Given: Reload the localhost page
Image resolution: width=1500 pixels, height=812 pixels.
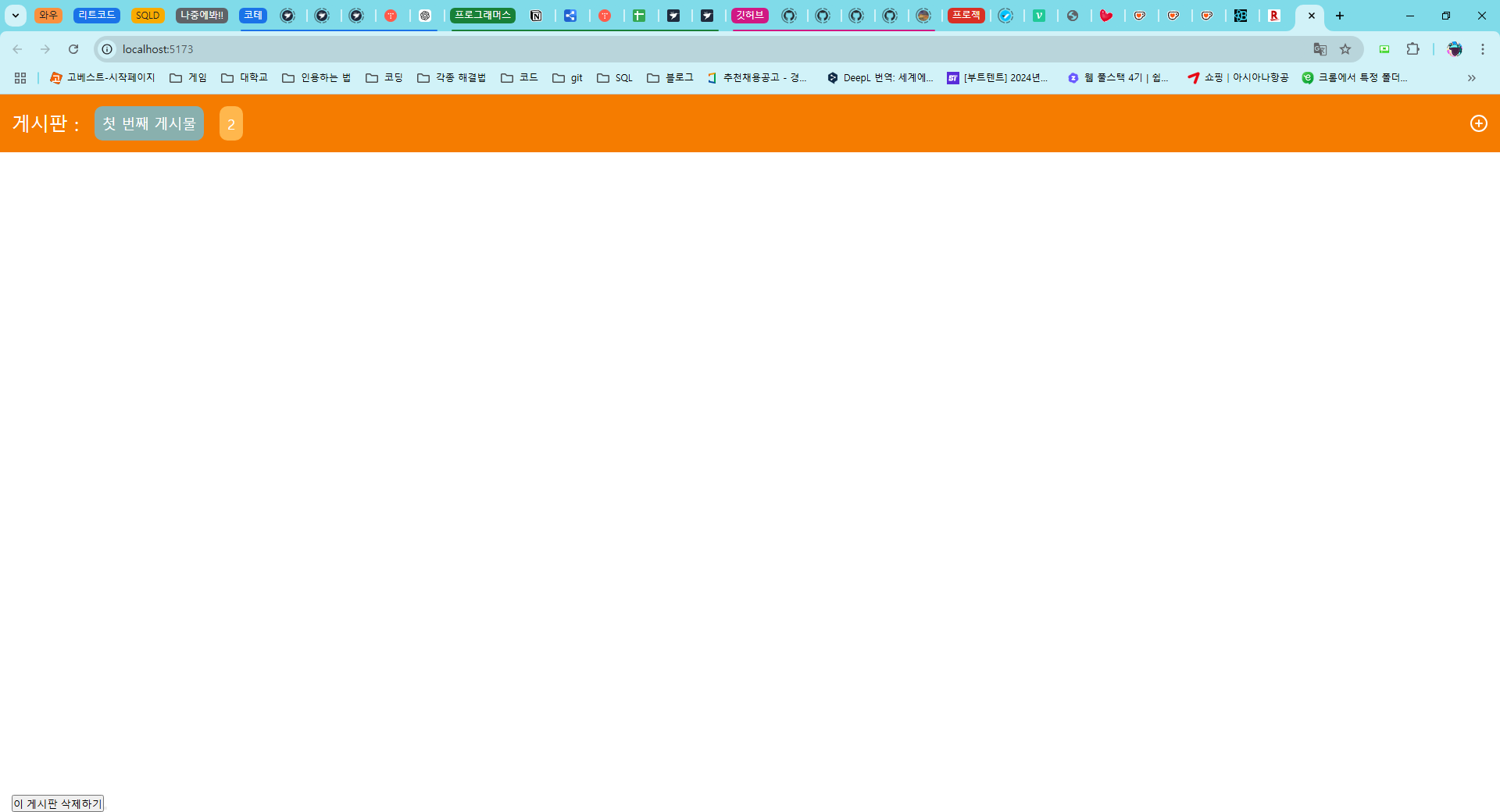Looking at the screenshot, I should tap(73, 49).
